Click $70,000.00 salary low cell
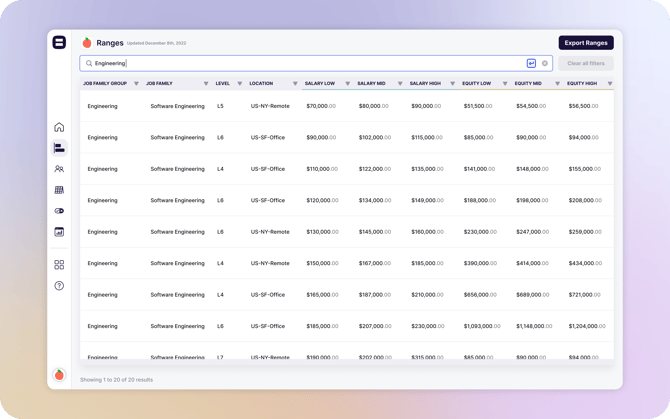Screen dimensions: 670x419 (x=321, y=106)
